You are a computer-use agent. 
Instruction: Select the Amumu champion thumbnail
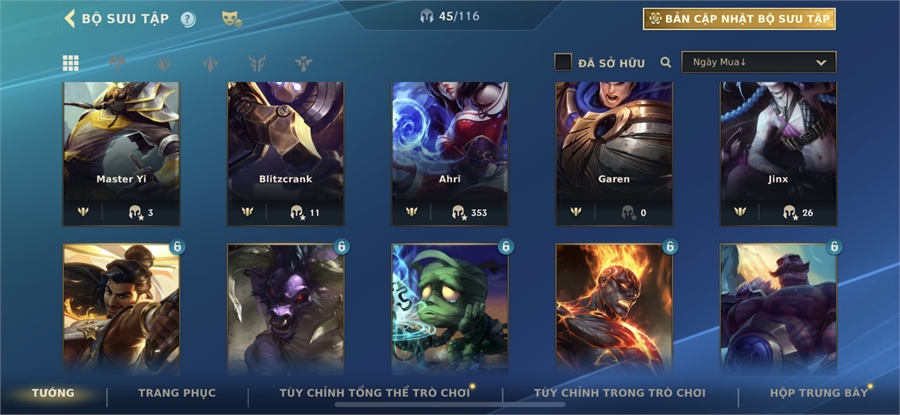click(449, 310)
